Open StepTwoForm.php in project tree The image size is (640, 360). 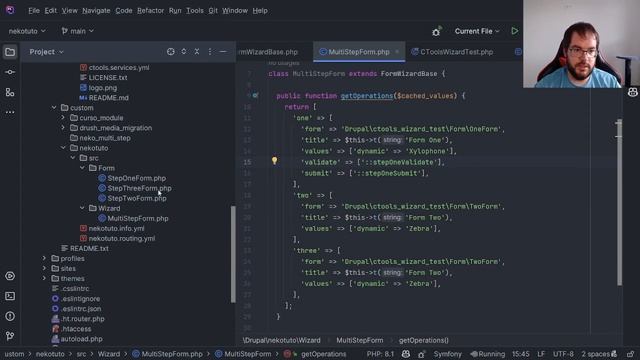point(137,198)
